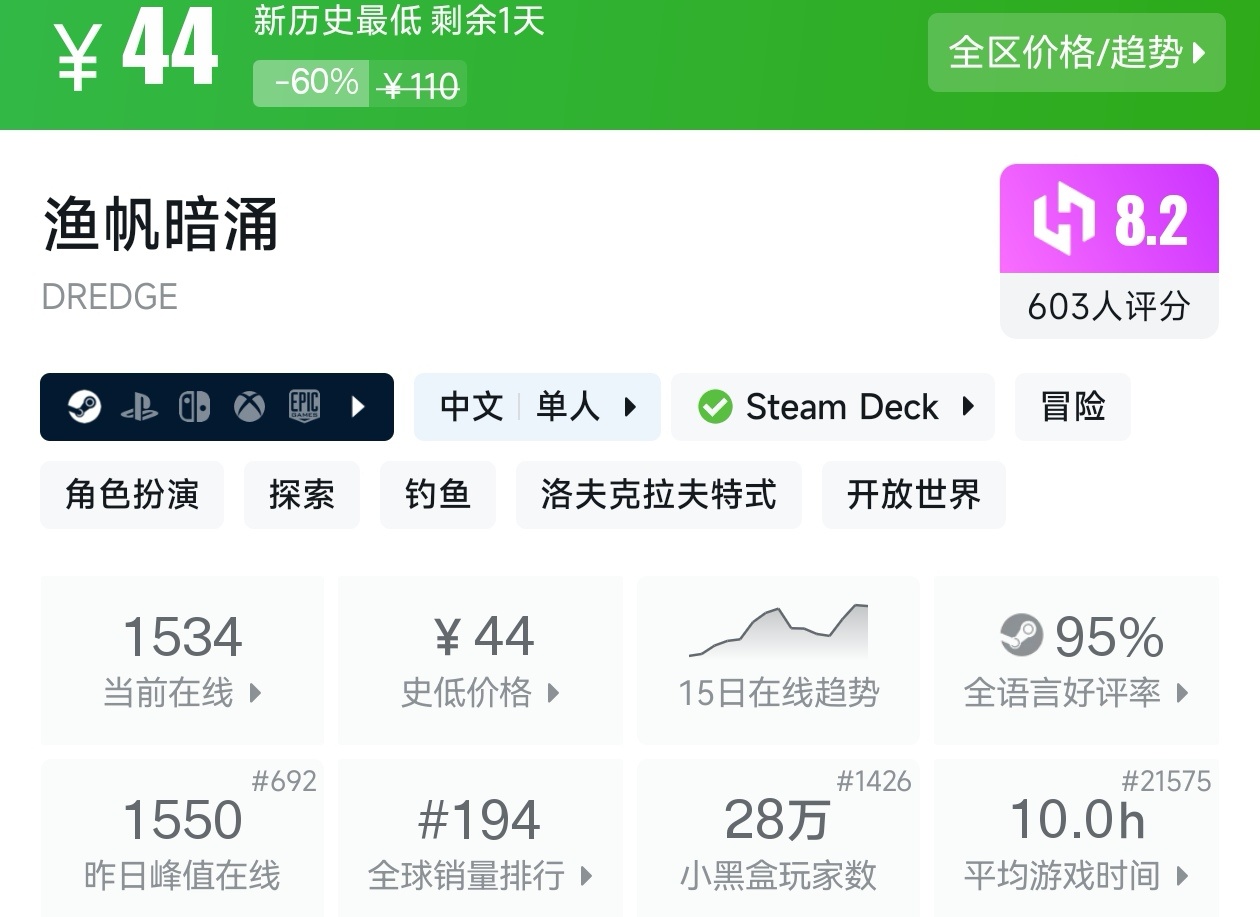Click the -60% discount badge
Image resolution: width=1260 pixels, height=917 pixels.
coord(311,83)
